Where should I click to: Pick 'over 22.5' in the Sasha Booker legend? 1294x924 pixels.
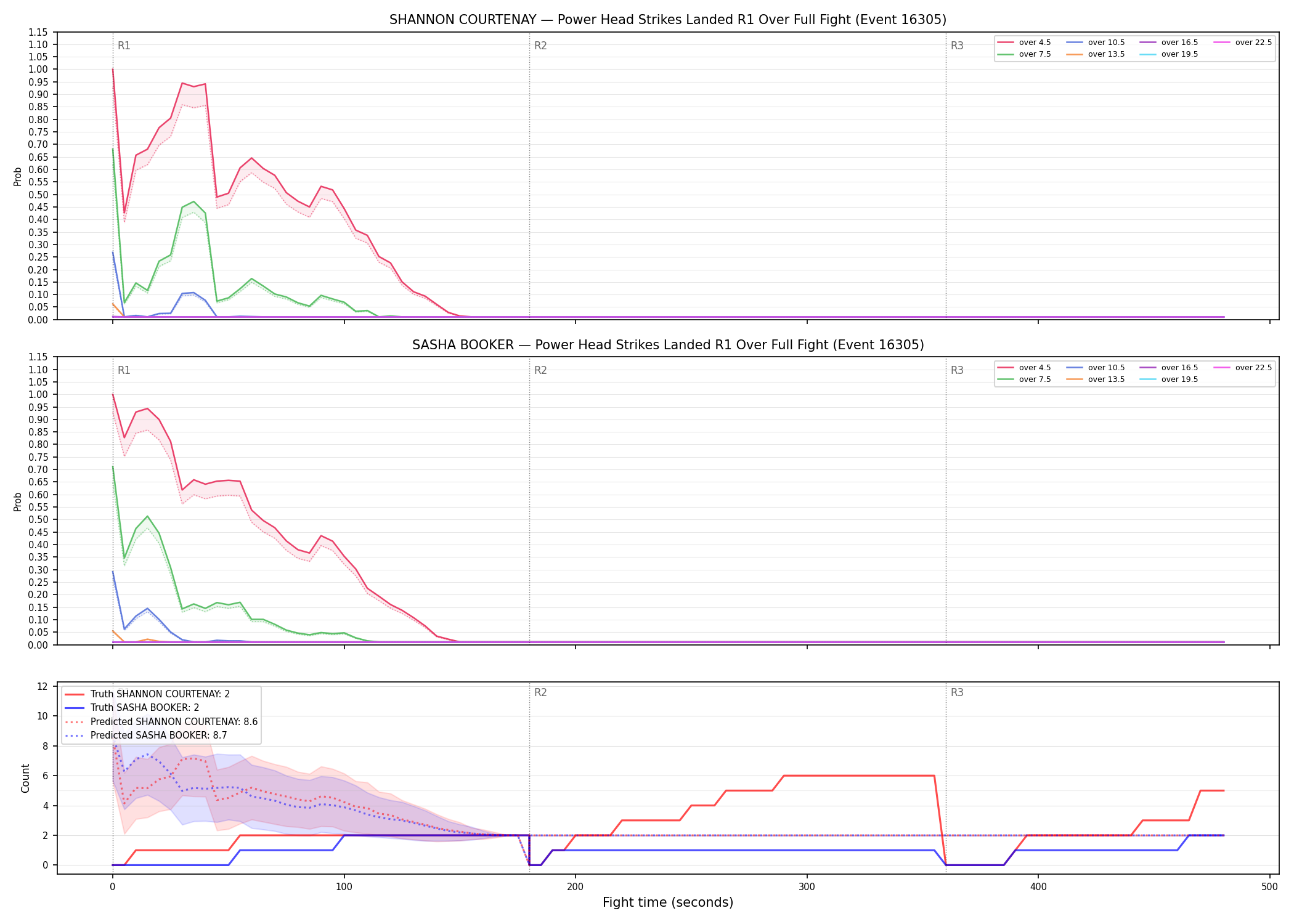point(1243,368)
